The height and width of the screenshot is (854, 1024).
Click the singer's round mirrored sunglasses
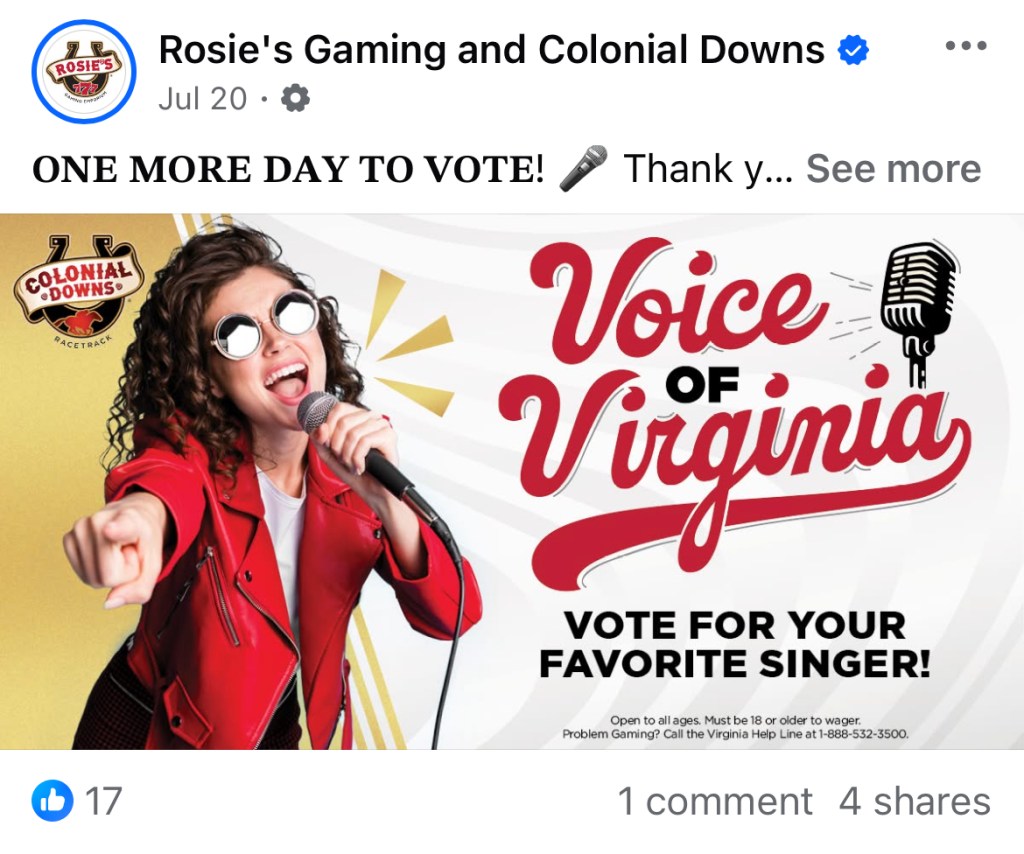(x=265, y=324)
